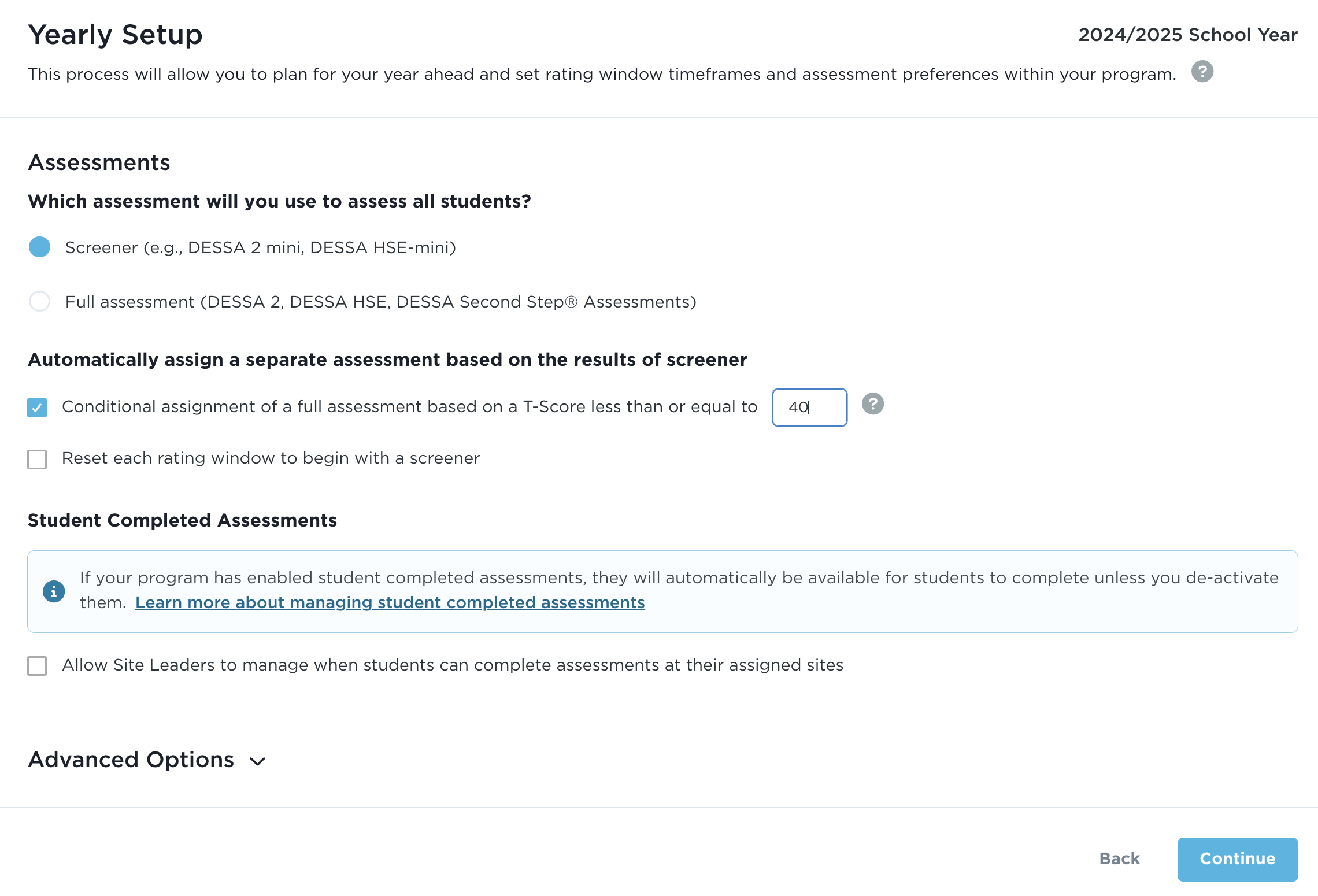Image resolution: width=1318 pixels, height=896 pixels.
Task: Click the blue info icon in notice box
Action: (x=54, y=591)
